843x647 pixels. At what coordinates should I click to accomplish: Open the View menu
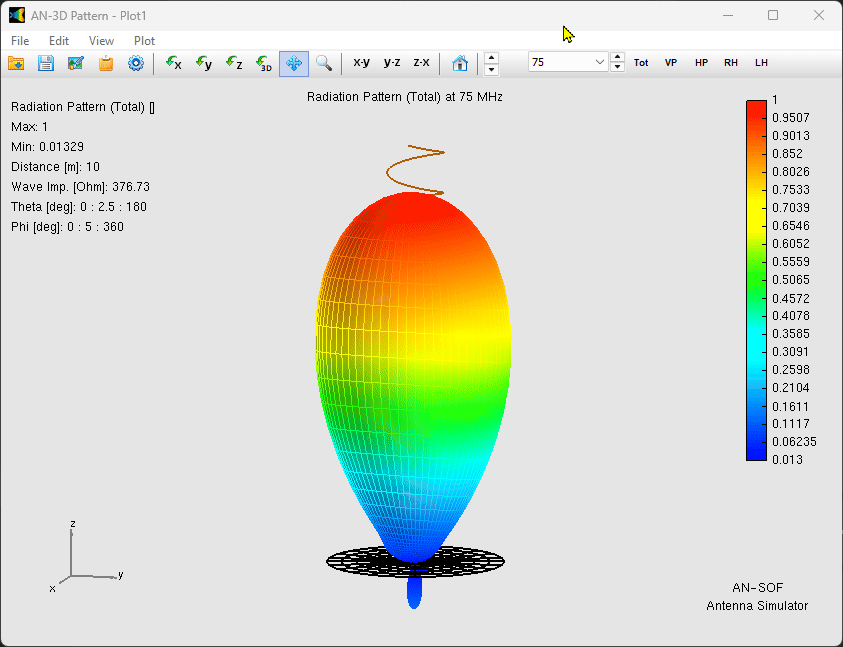(101, 41)
